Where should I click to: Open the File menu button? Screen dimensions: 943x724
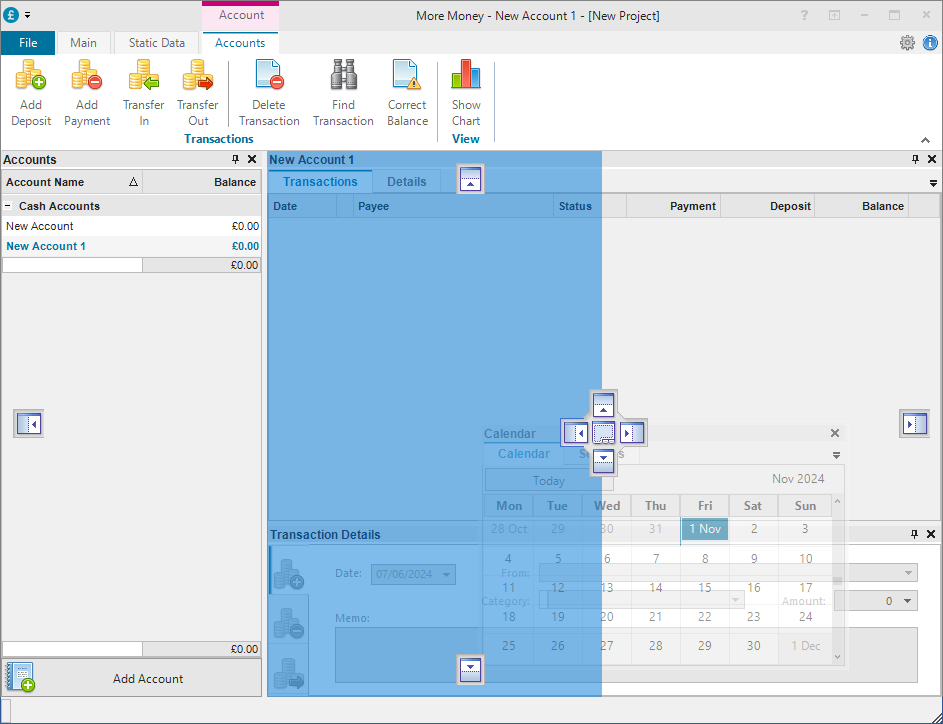click(x=28, y=43)
